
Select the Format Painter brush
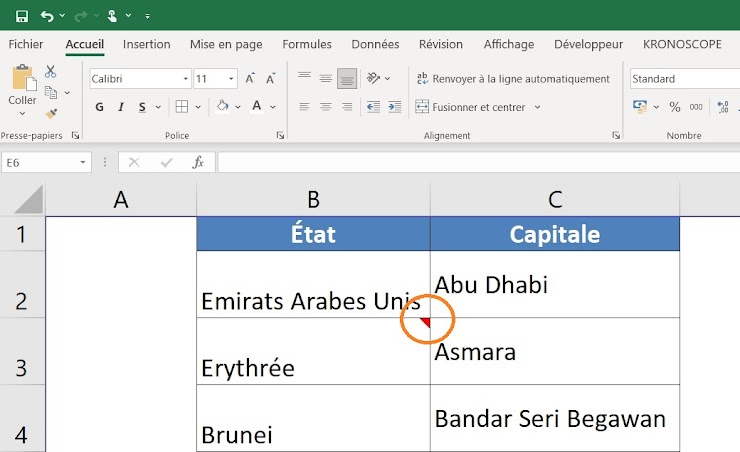point(51,113)
